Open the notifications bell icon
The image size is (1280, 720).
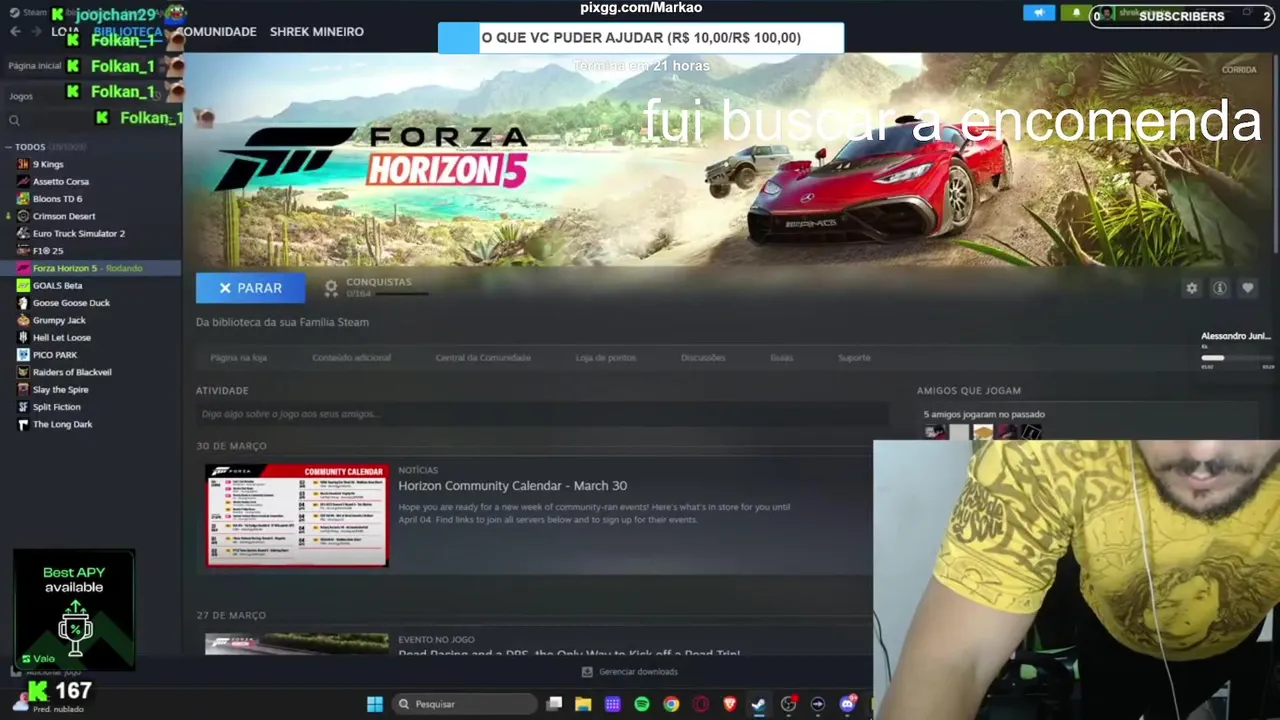pos(1076,13)
